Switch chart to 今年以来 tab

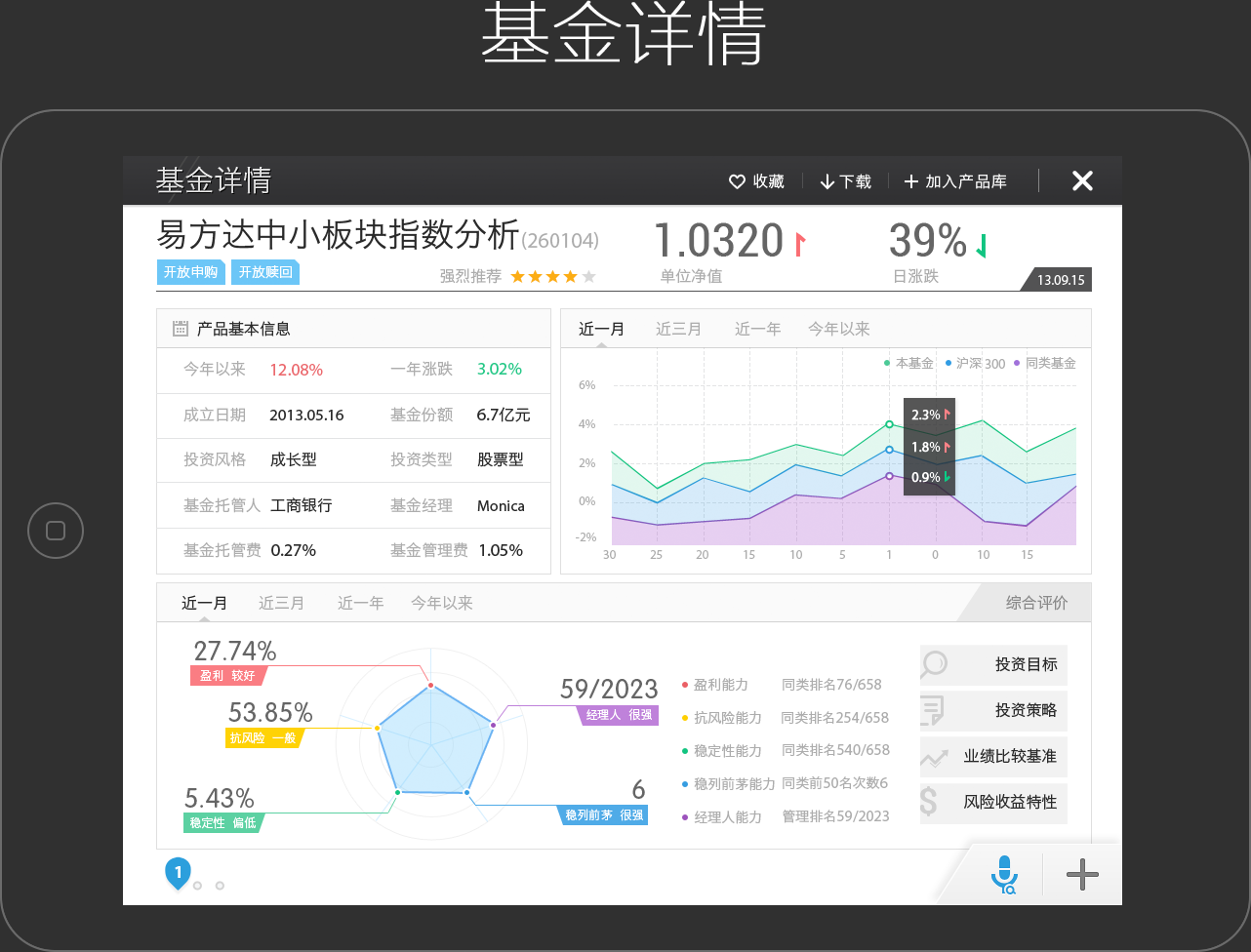838,329
